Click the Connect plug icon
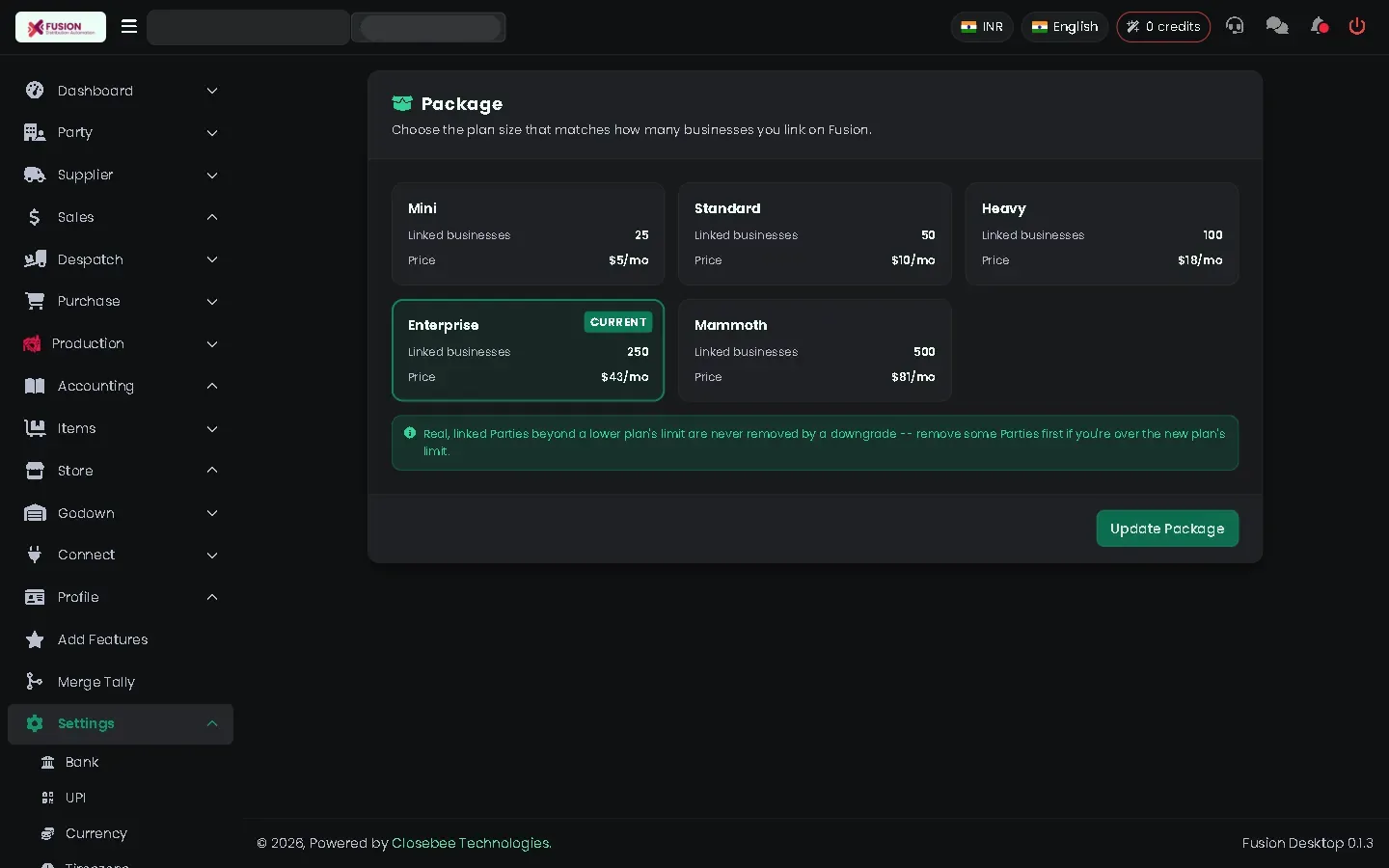The height and width of the screenshot is (868, 1389). pyautogui.click(x=35, y=555)
